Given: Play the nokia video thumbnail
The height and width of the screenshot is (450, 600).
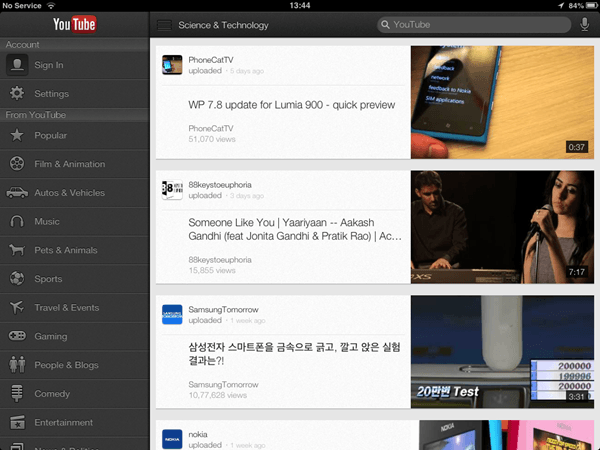Looking at the screenshot, I should (507, 435).
